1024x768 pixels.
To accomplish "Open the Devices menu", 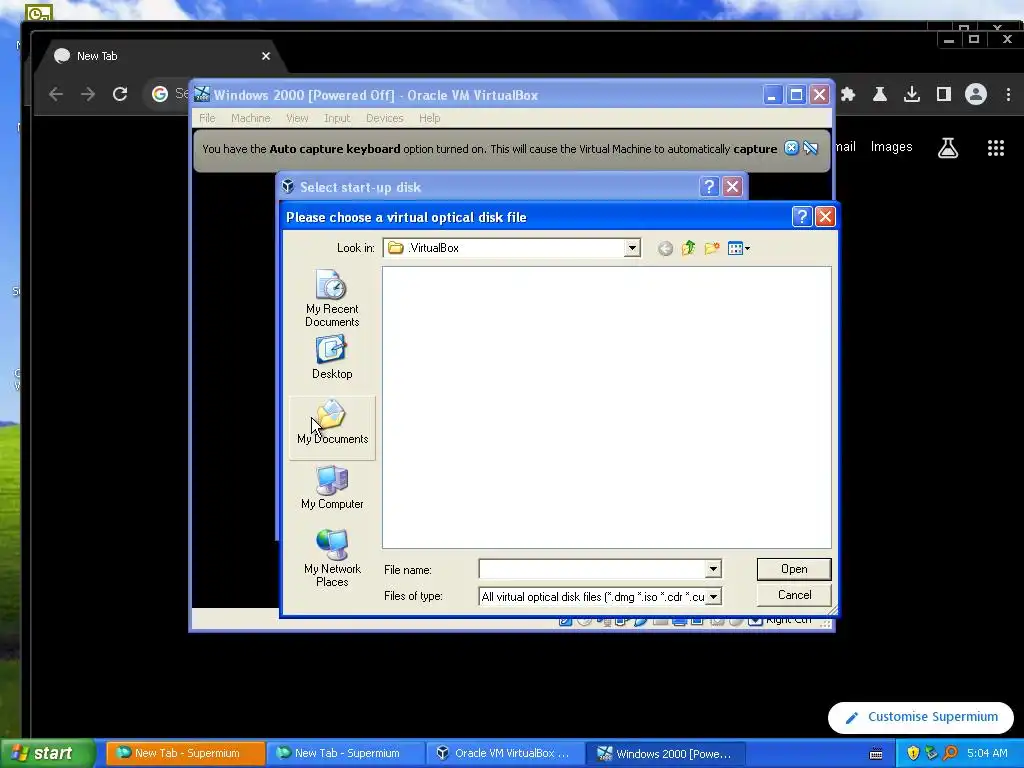I will (x=385, y=118).
